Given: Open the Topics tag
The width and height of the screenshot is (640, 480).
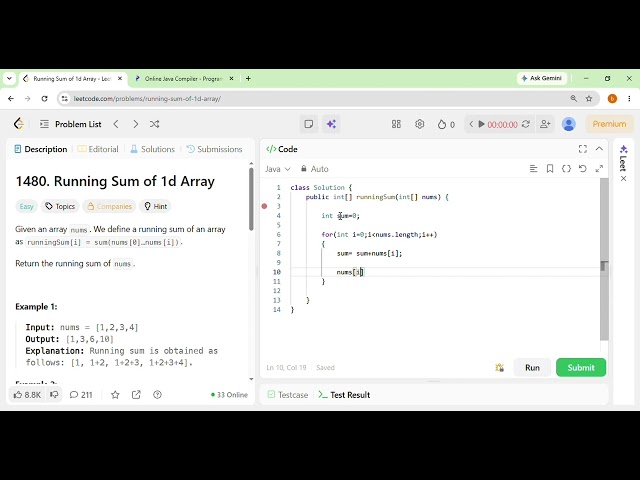Looking at the screenshot, I should click(60, 207).
